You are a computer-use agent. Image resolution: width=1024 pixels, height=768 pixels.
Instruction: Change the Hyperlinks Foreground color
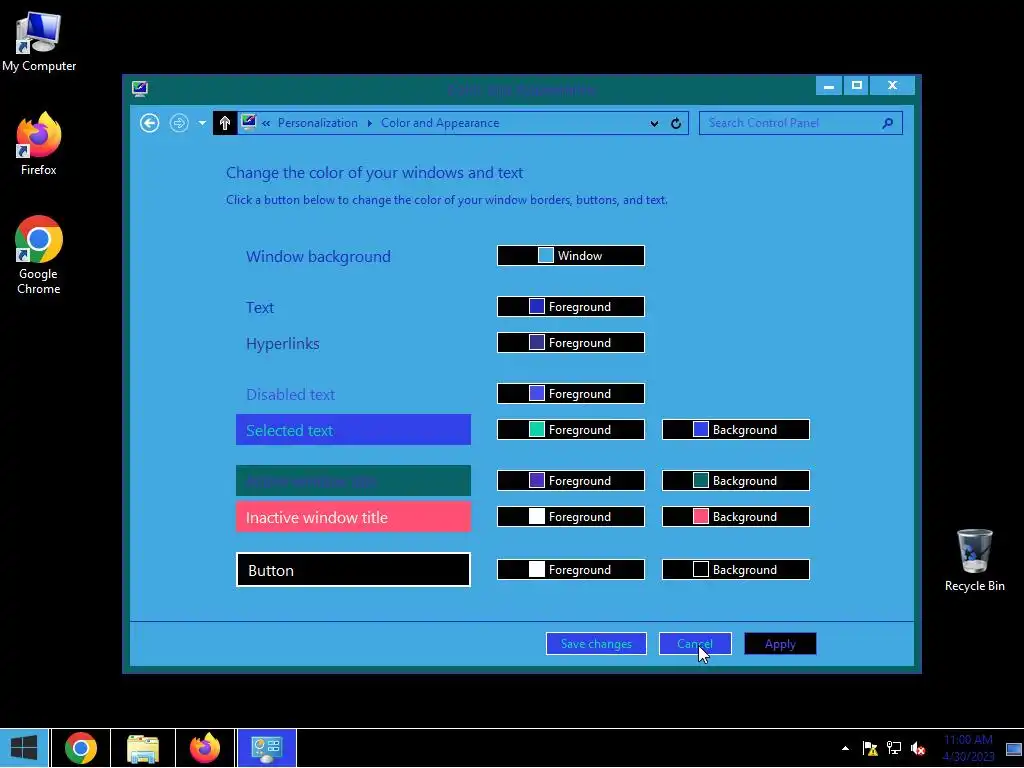tap(571, 342)
